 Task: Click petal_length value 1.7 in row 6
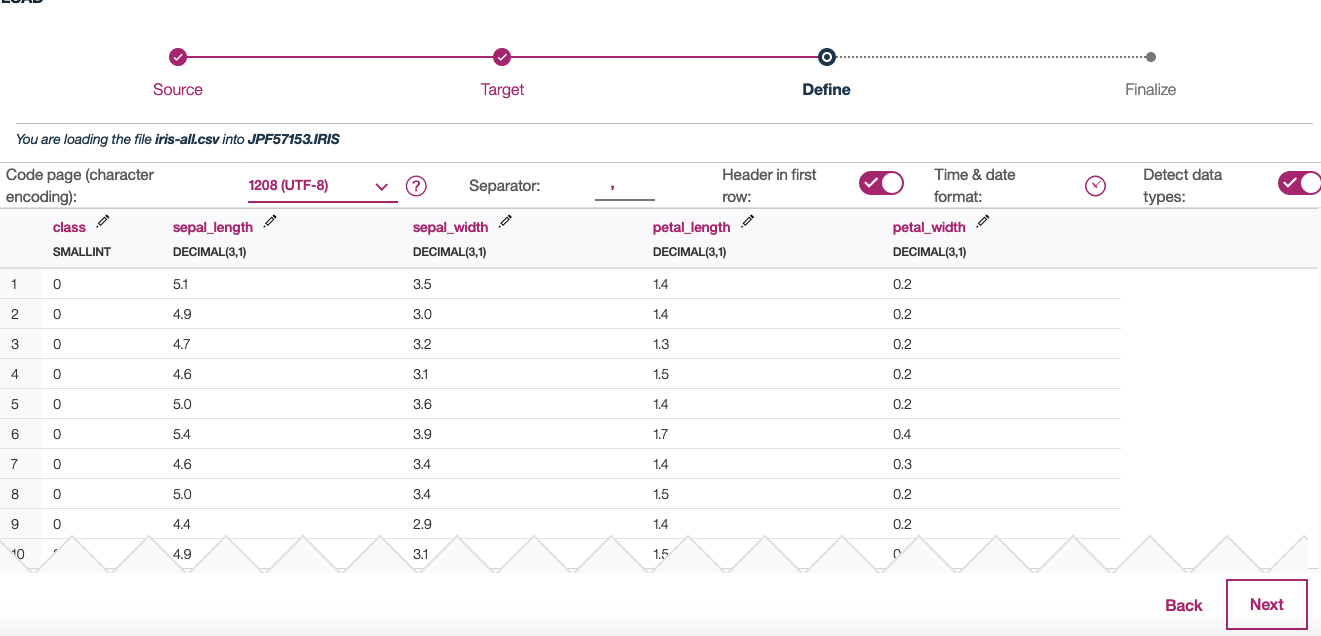click(x=661, y=434)
